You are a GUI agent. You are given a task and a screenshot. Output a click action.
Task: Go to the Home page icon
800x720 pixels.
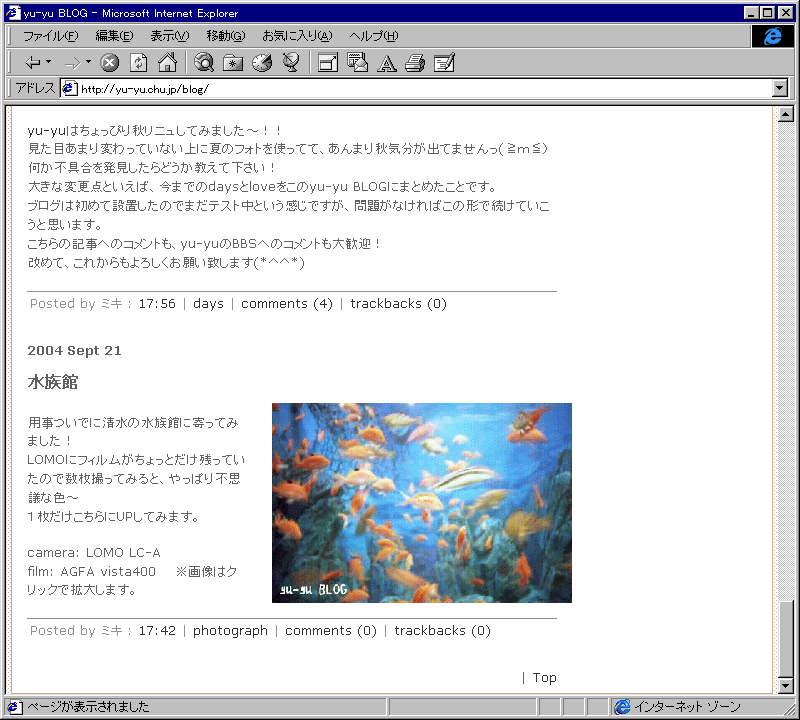[x=167, y=63]
